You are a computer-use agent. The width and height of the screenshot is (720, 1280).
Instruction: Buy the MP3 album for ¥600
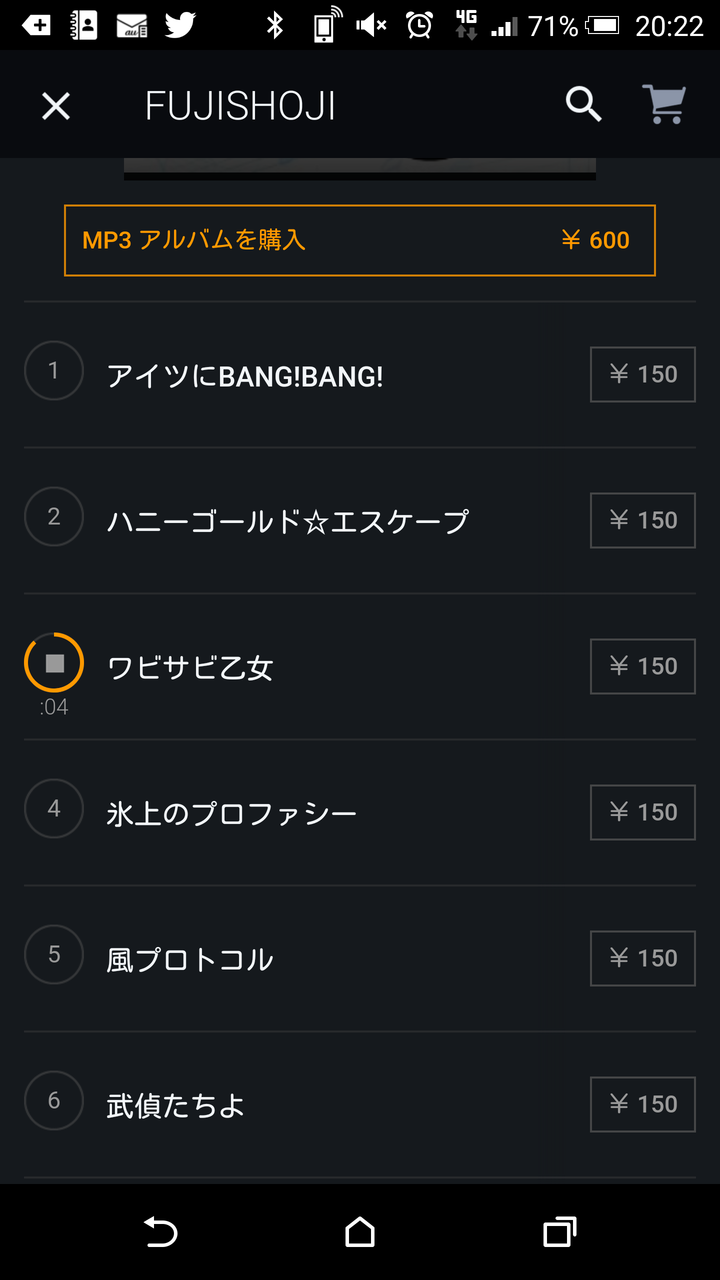click(360, 240)
